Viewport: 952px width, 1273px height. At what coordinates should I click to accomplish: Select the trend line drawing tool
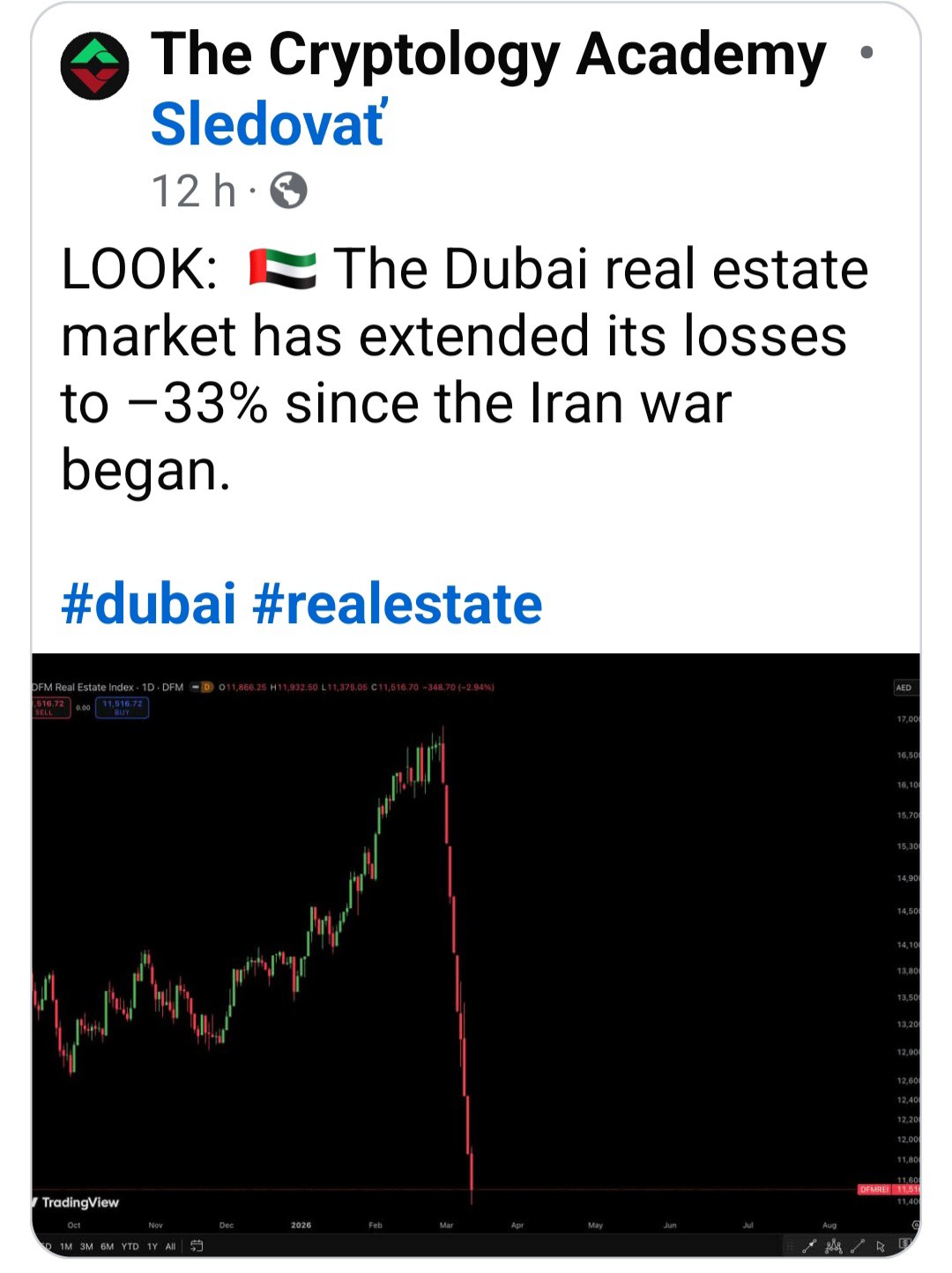pos(857,1246)
